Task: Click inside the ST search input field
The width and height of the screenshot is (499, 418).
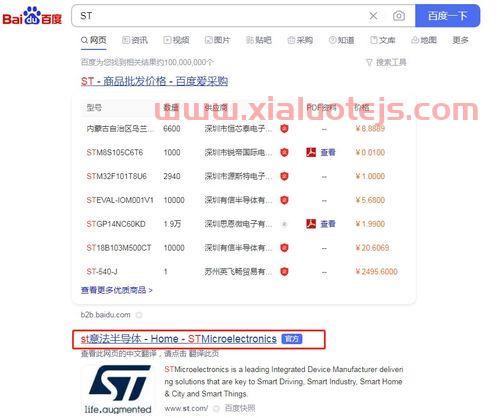Action: click(220, 16)
